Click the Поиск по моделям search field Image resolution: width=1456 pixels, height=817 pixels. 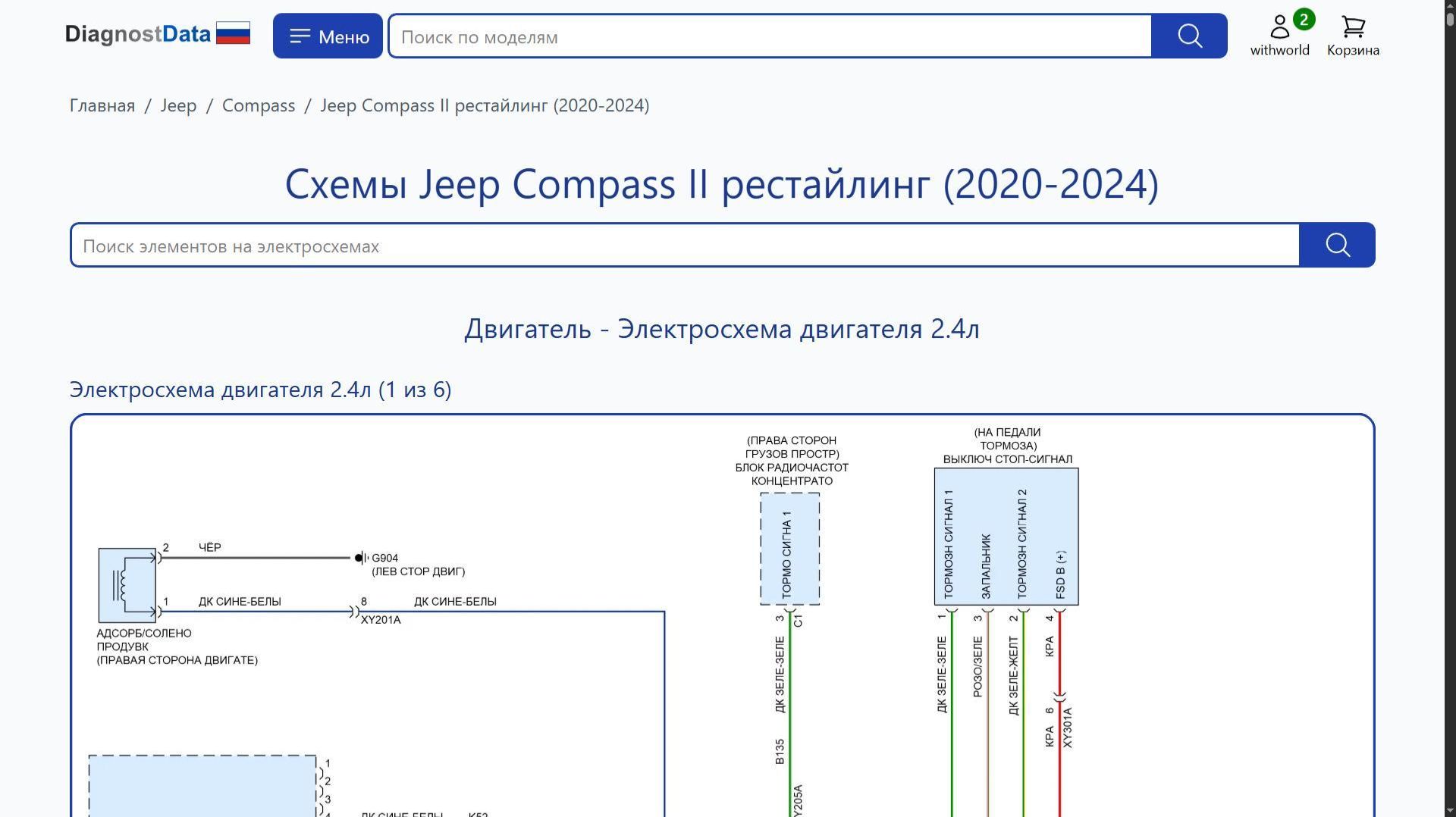coord(758,36)
